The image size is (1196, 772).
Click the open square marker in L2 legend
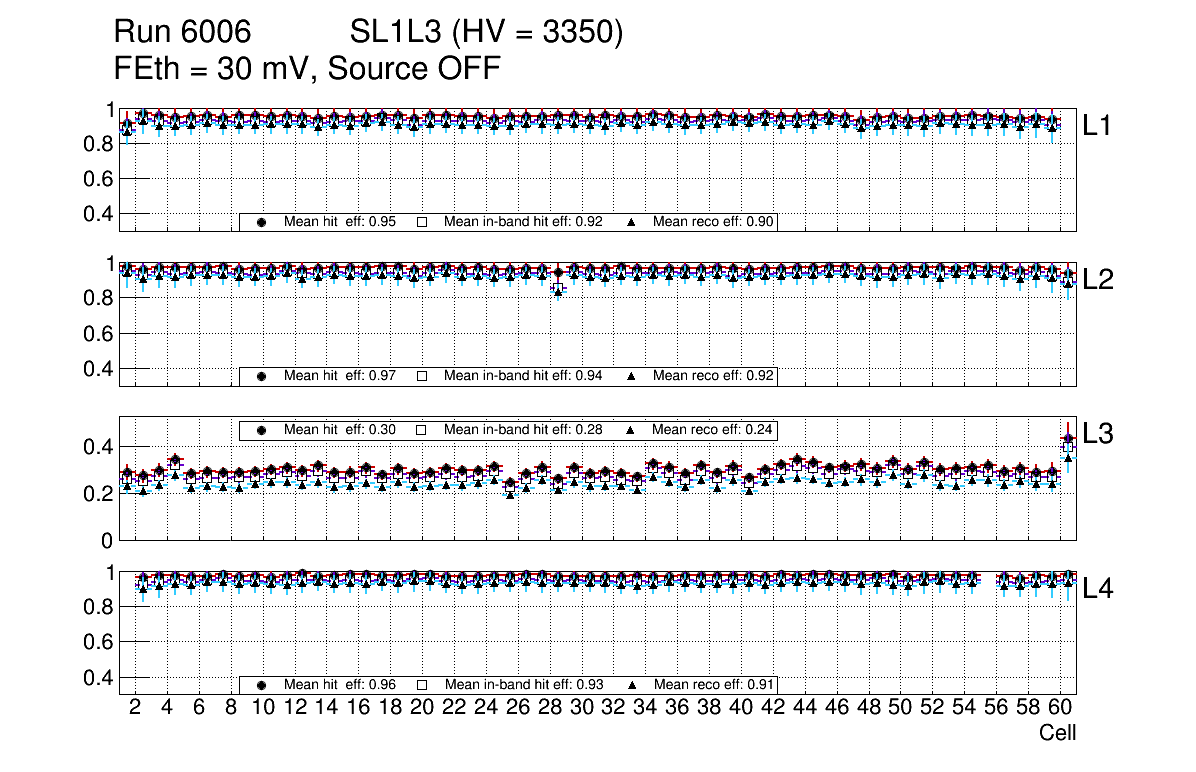[x=421, y=377]
